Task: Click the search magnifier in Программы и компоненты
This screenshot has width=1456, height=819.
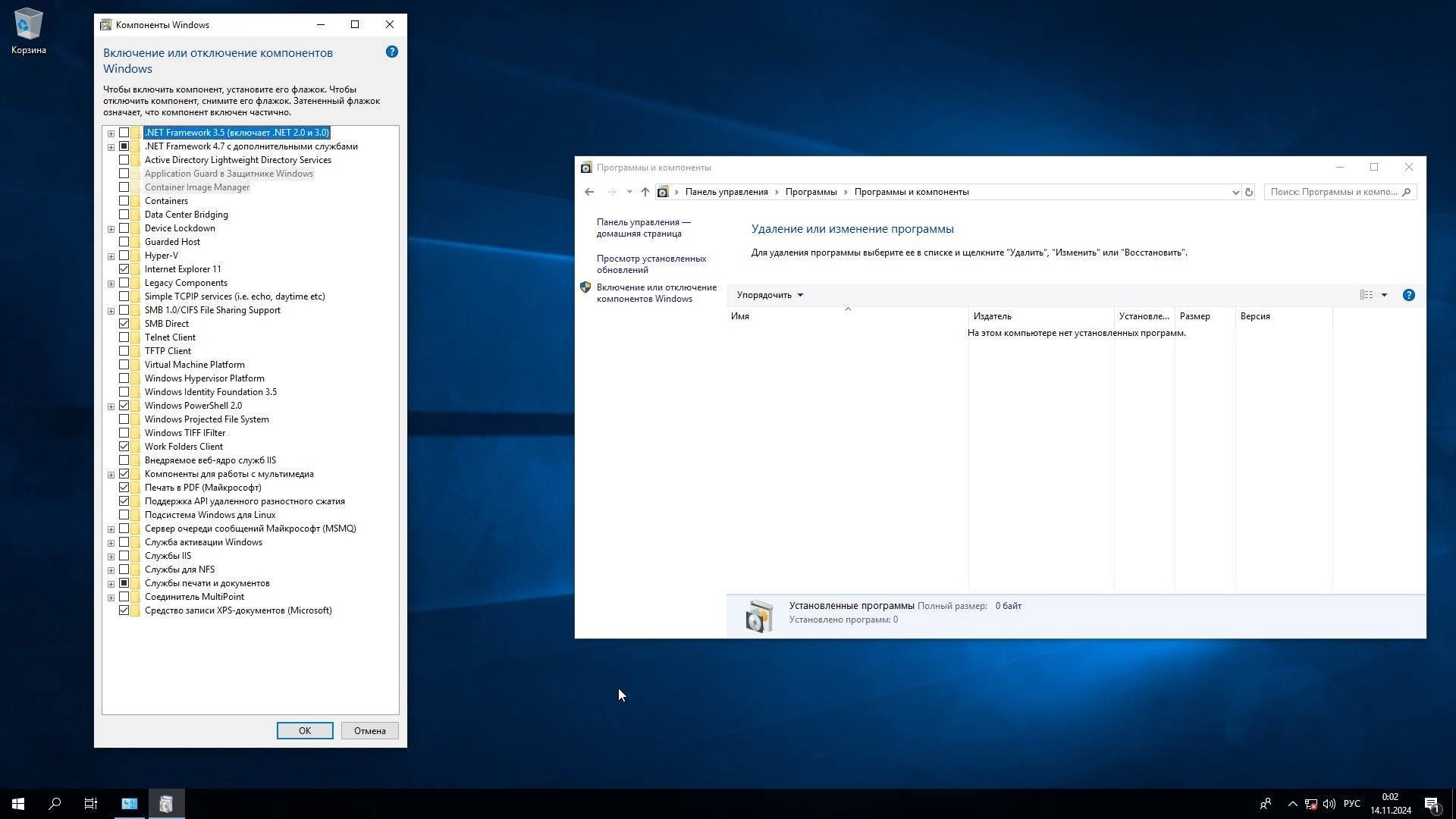Action: pos(1406,192)
